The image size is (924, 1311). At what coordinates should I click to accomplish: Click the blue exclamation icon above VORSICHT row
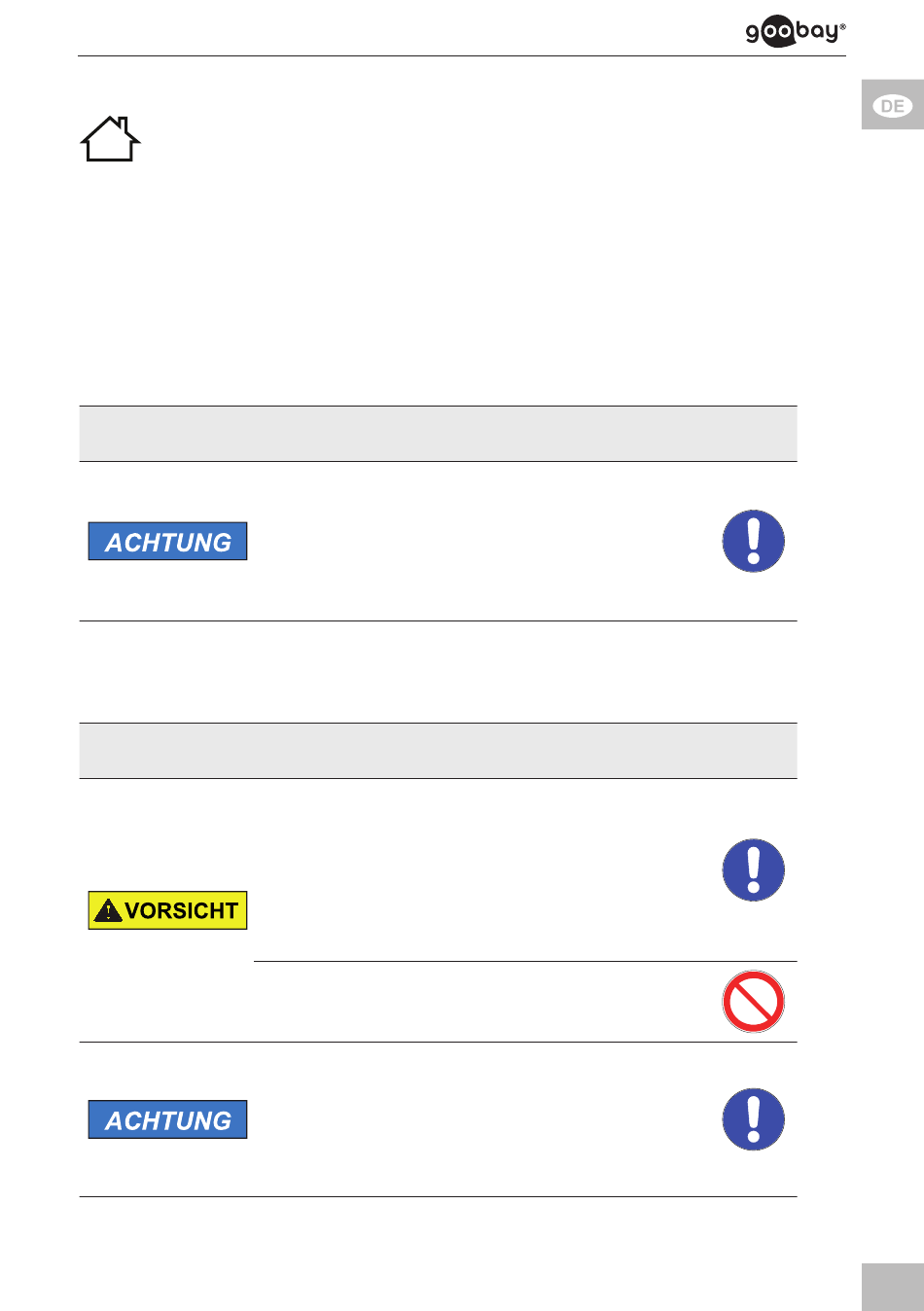pyautogui.click(x=754, y=869)
